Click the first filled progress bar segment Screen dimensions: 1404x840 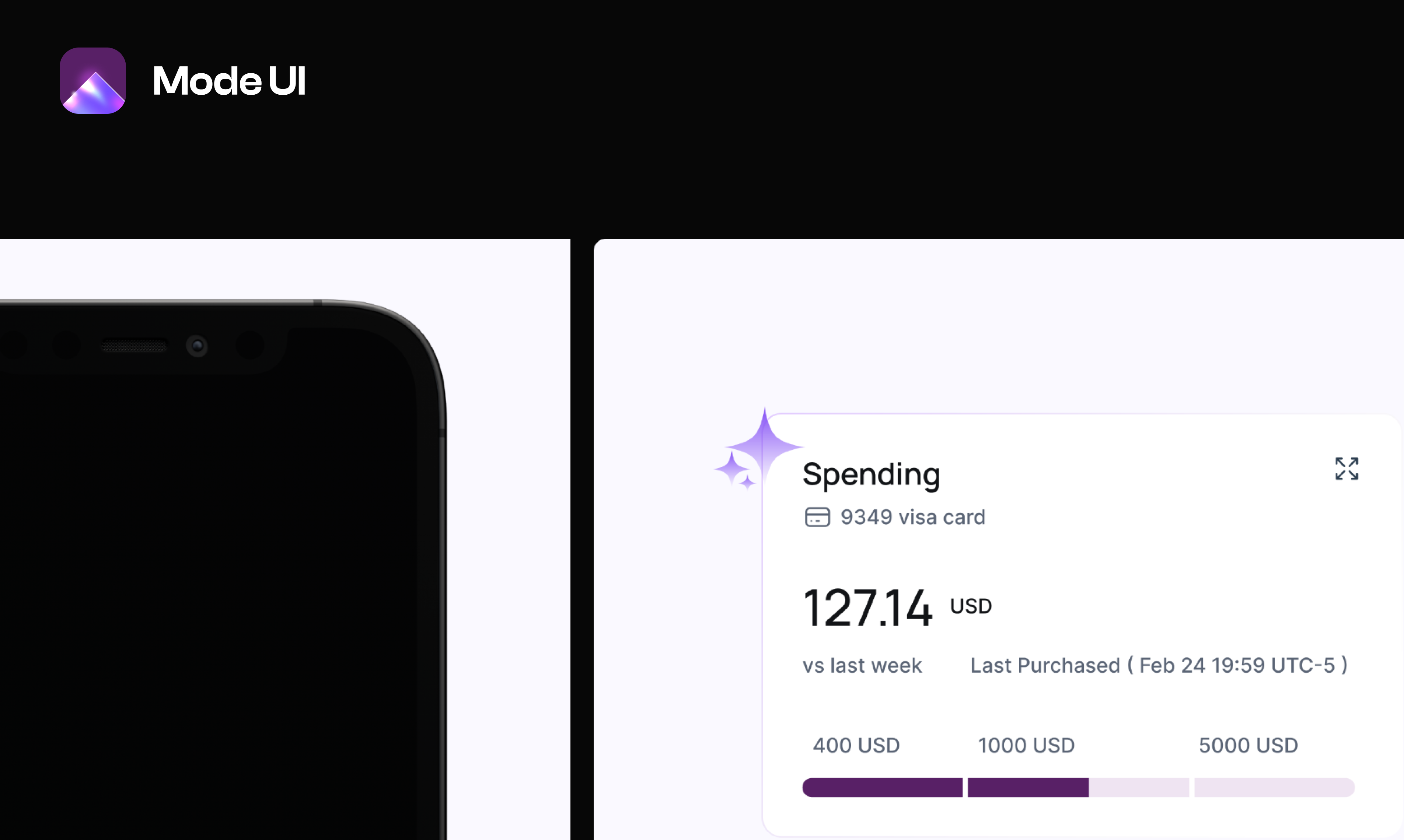[x=882, y=787]
